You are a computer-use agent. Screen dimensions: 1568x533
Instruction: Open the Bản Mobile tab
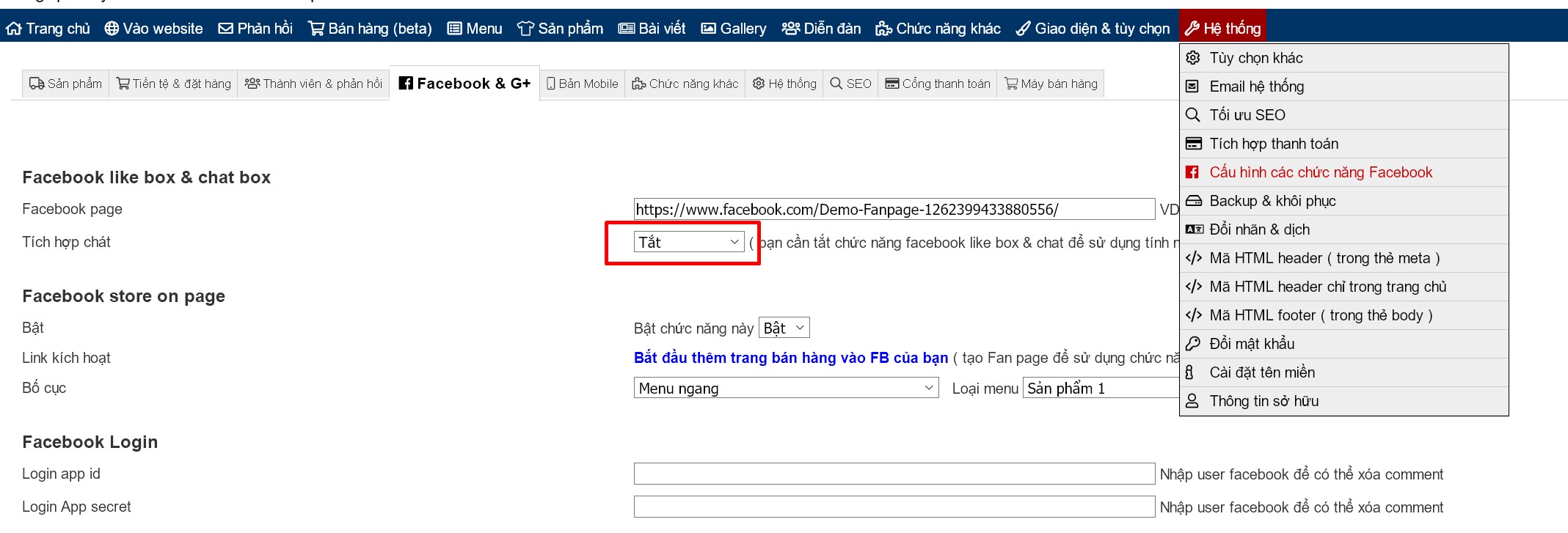point(583,84)
